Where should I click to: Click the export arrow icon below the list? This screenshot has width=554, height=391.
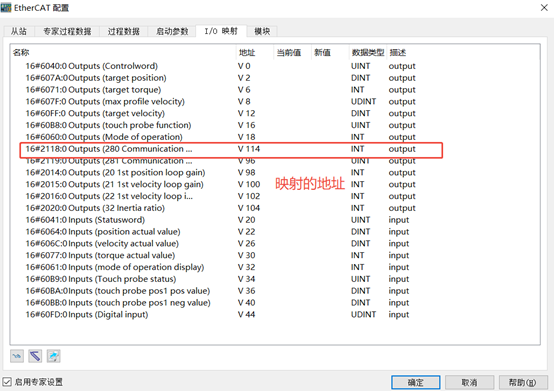tap(53, 356)
